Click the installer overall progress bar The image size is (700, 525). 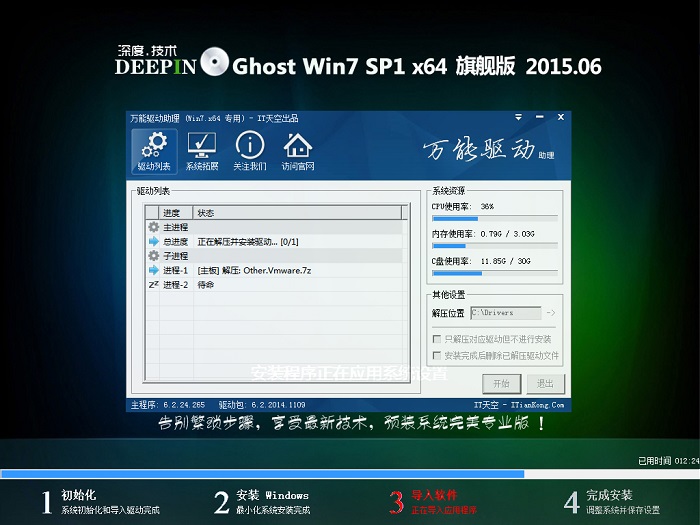350,474
